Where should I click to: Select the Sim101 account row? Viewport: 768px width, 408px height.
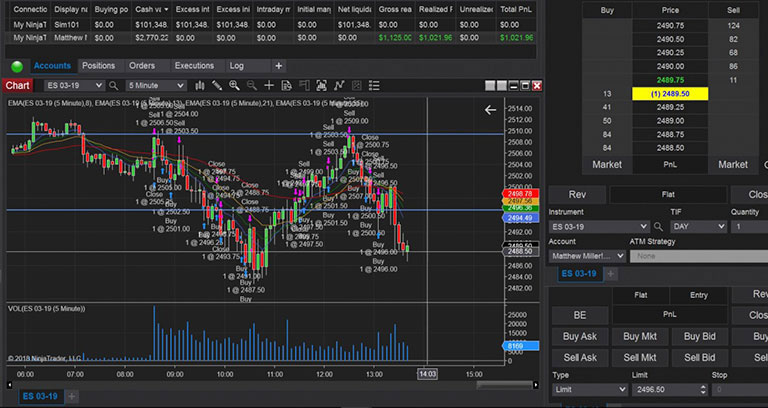point(270,24)
